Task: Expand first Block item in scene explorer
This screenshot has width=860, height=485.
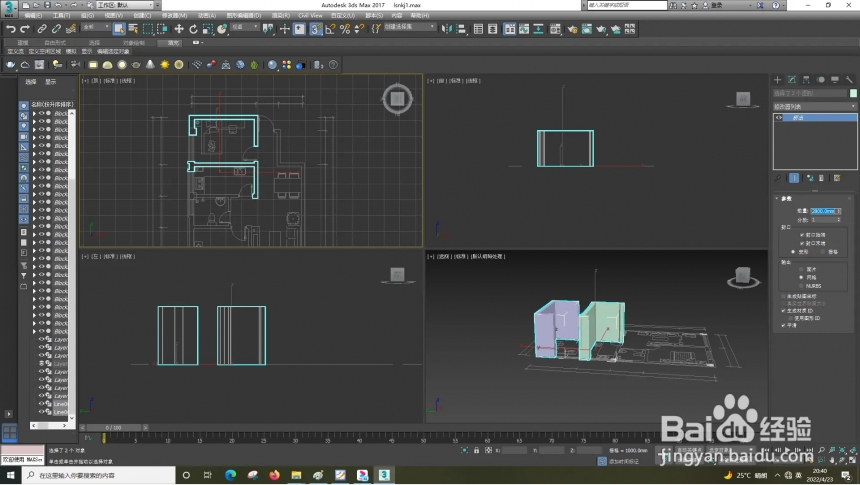Action: pyautogui.click(x=35, y=114)
